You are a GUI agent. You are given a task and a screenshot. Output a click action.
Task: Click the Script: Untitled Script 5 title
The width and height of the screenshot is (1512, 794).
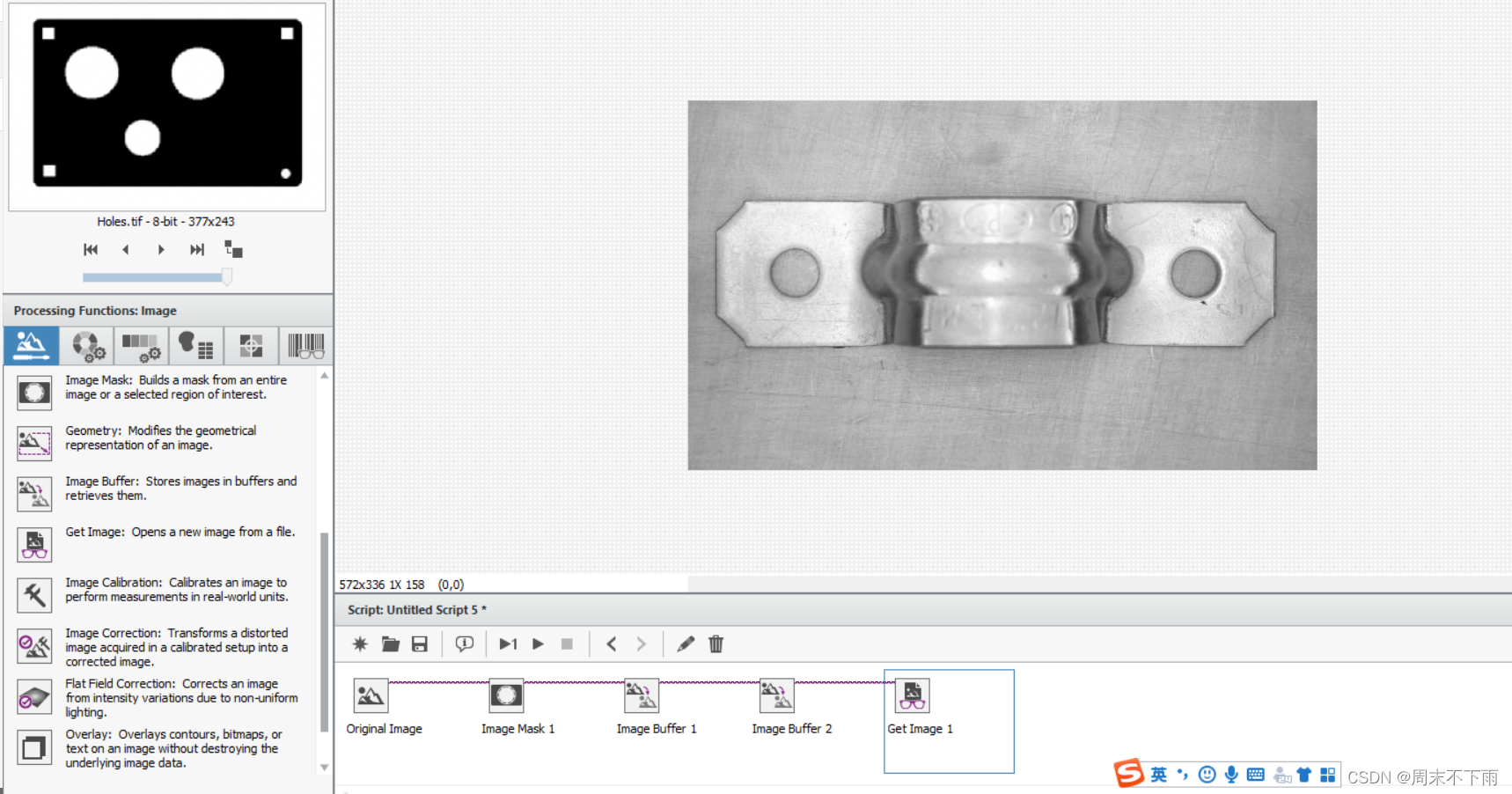[x=417, y=609]
